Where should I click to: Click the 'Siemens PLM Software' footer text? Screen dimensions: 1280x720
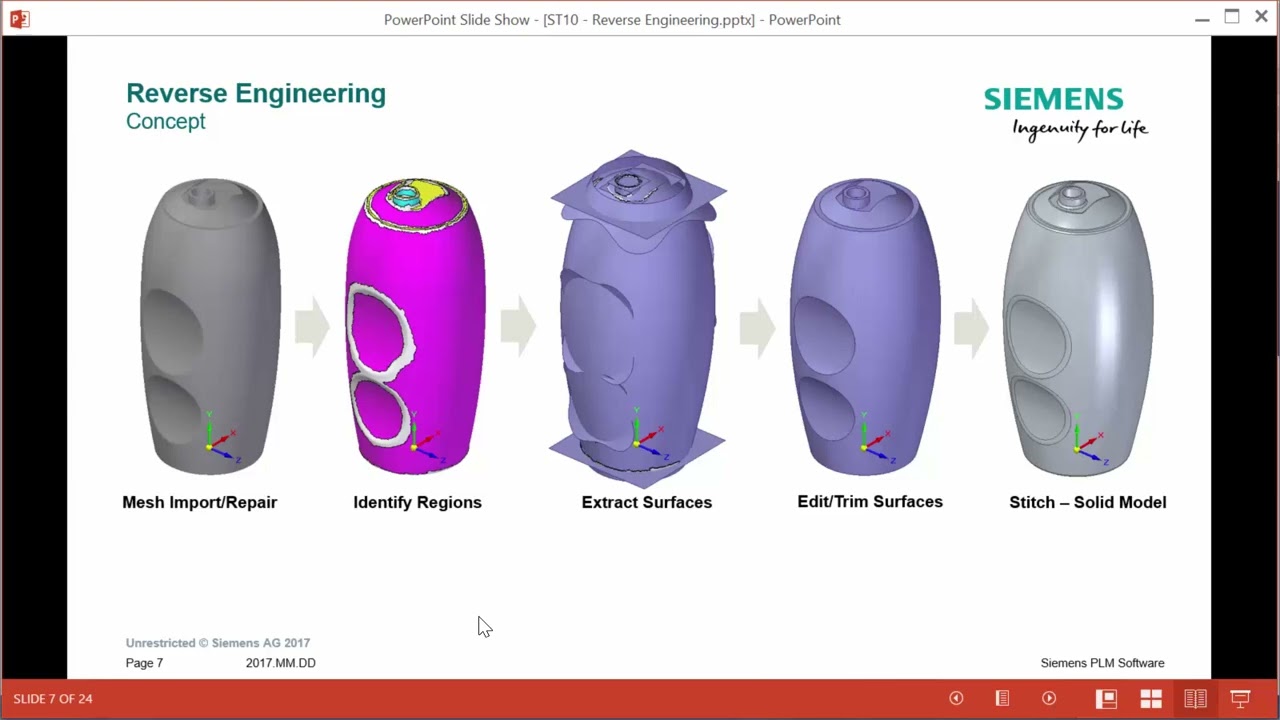(1103, 663)
